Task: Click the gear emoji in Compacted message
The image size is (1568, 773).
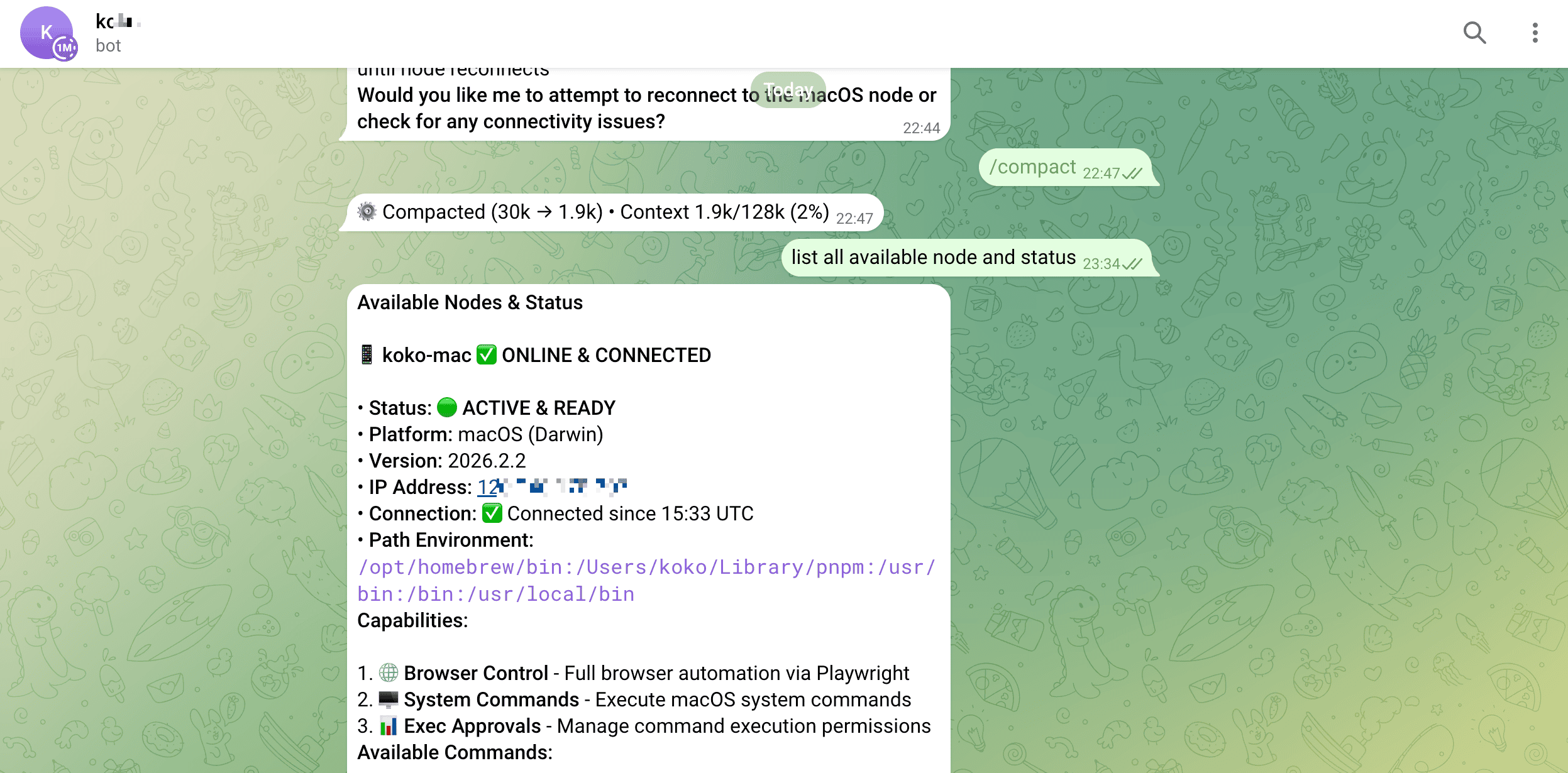Action: (x=367, y=211)
